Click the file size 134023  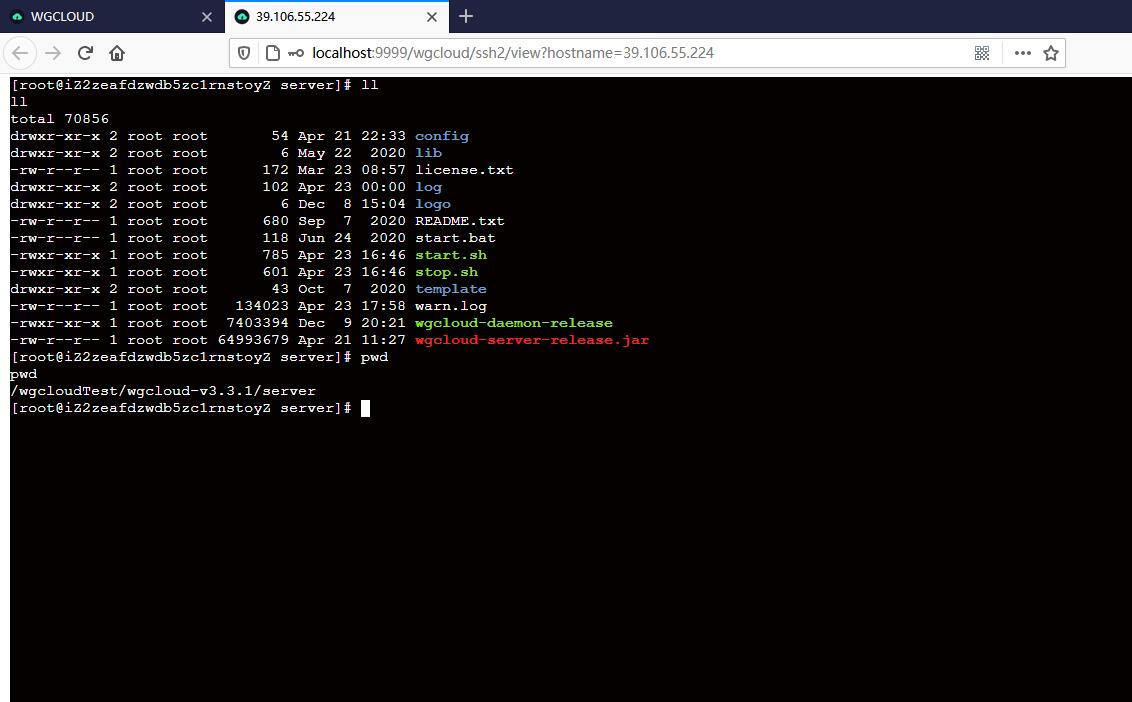pyautogui.click(x=261, y=306)
